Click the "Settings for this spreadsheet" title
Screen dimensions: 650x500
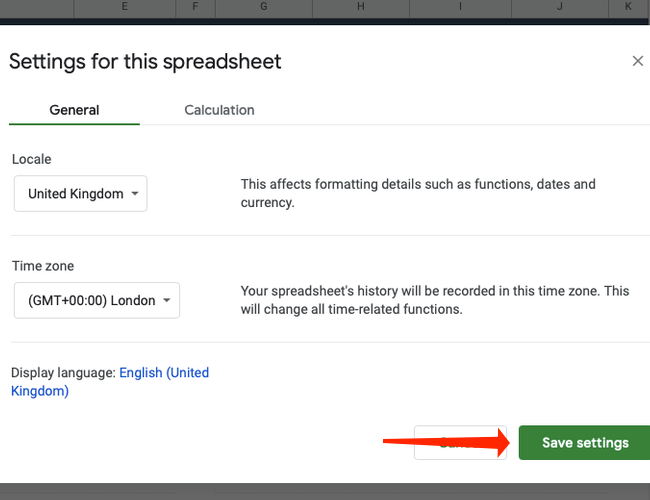pos(145,61)
